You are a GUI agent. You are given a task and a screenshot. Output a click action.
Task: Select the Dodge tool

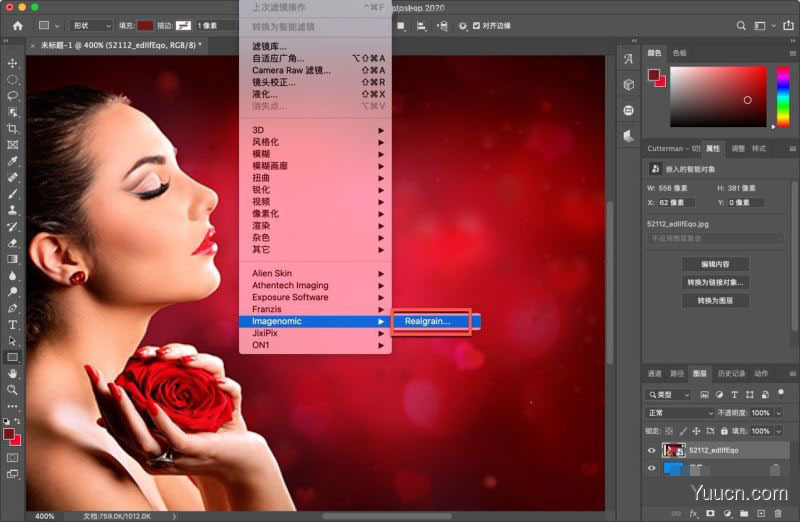pyautogui.click(x=13, y=292)
